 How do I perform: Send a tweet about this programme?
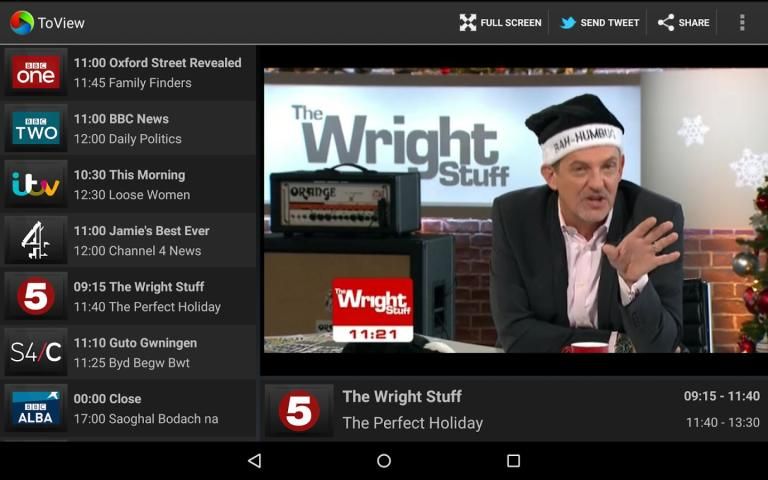coord(599,22)
